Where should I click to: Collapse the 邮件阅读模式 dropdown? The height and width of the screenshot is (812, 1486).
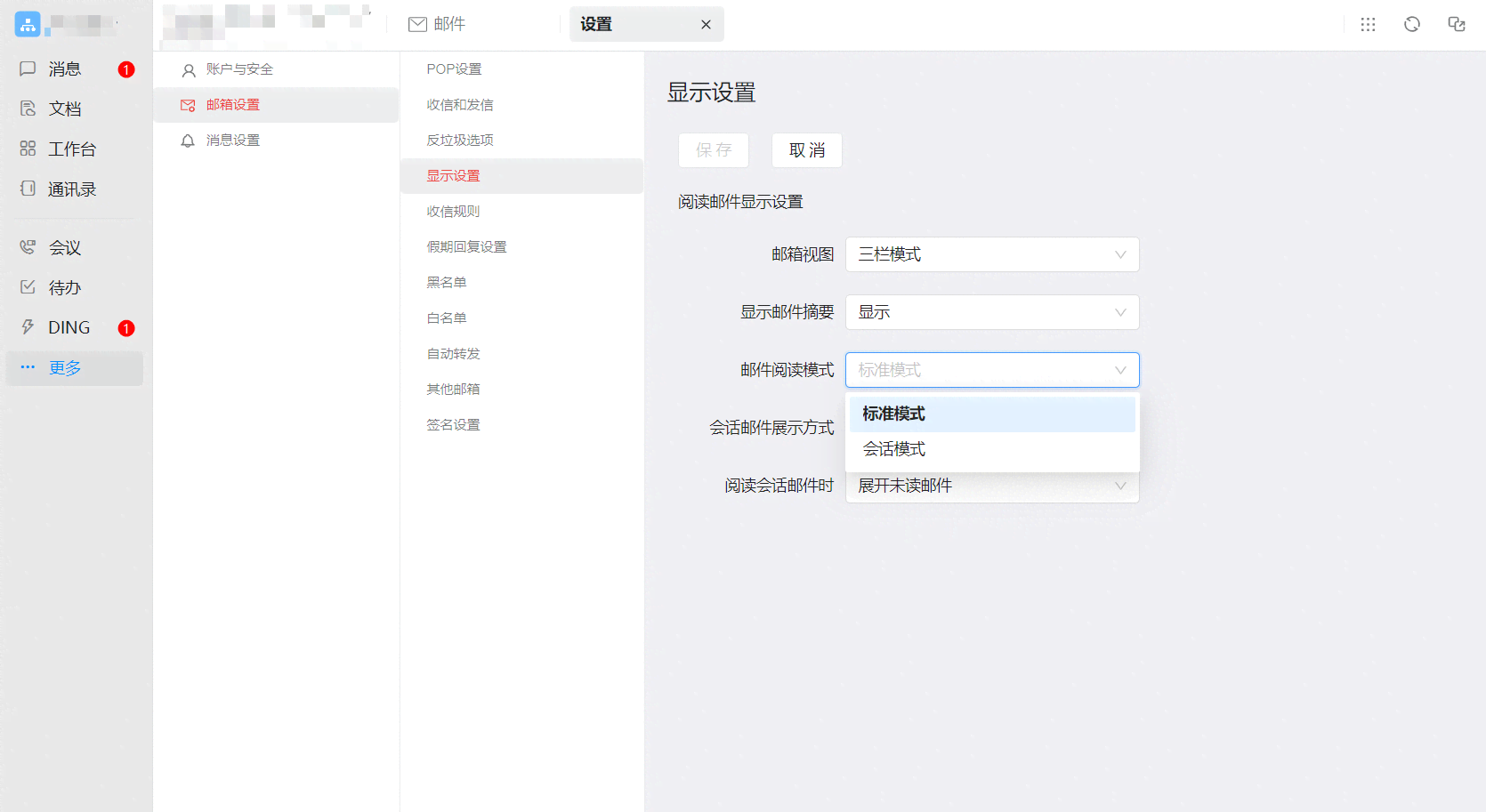[992, 370]
